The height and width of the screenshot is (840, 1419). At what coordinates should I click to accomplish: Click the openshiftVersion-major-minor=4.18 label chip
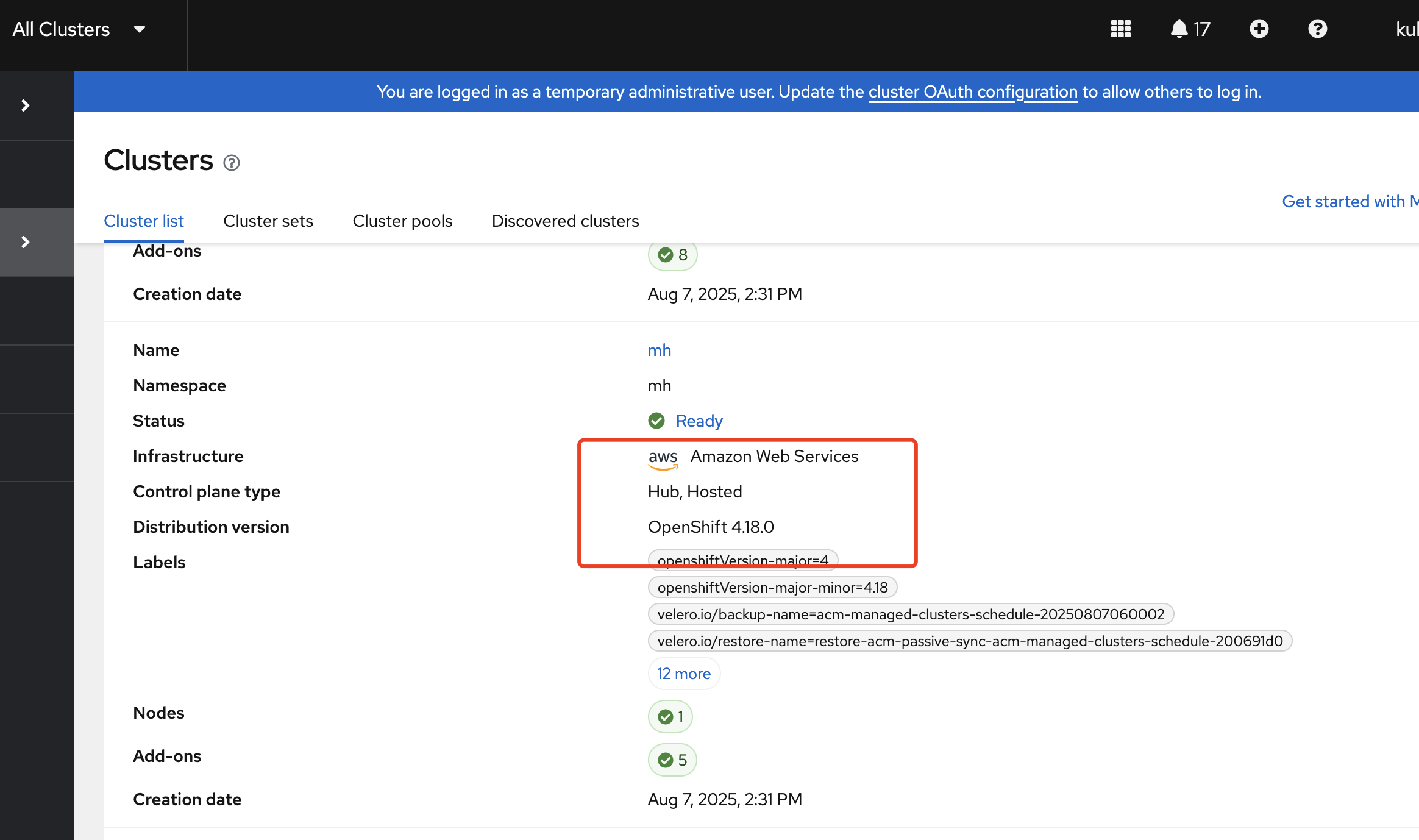tap(772, 588)
